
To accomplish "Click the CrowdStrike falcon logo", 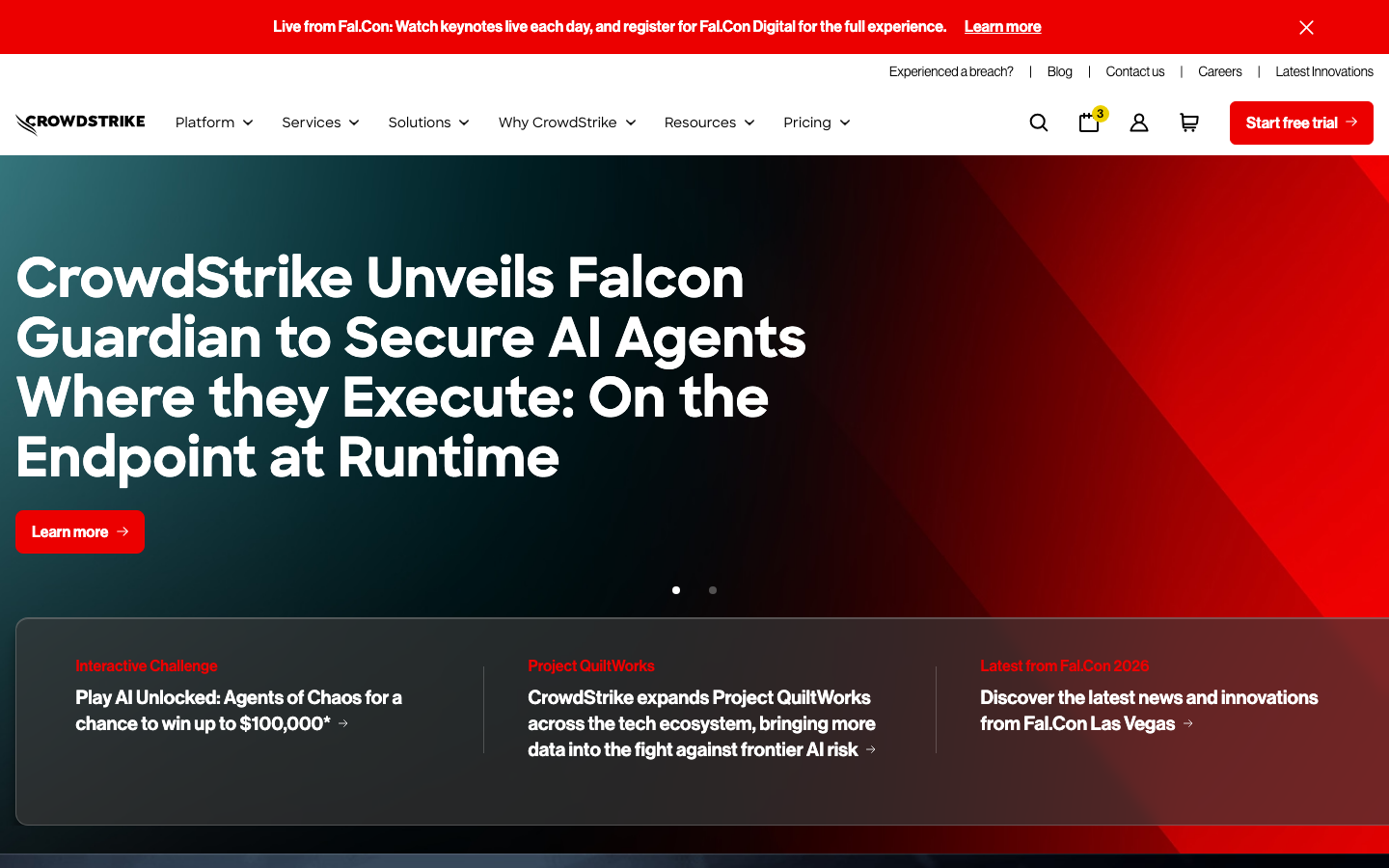I will pyautogui.click(x=80, y=122).
